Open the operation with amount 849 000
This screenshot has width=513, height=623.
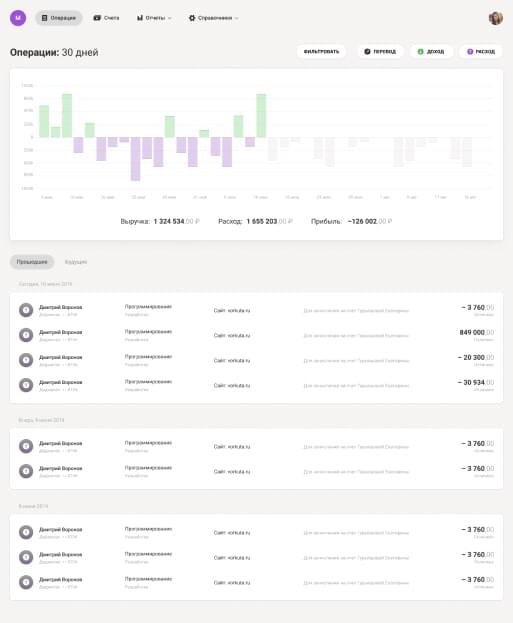pos(256,335)
